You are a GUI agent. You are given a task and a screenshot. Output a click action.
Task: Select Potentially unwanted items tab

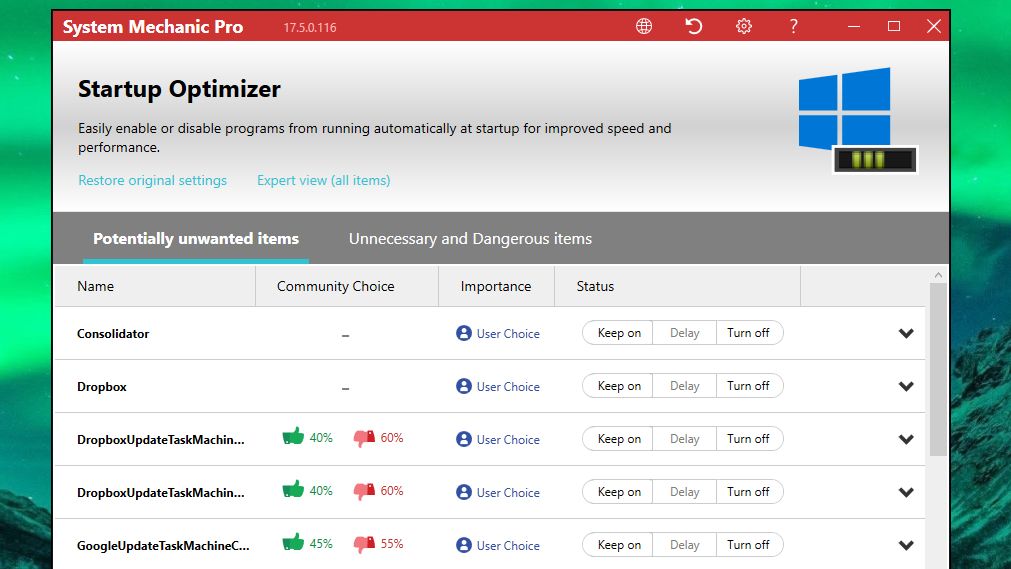pyautogui.click(x=196, y=239)
